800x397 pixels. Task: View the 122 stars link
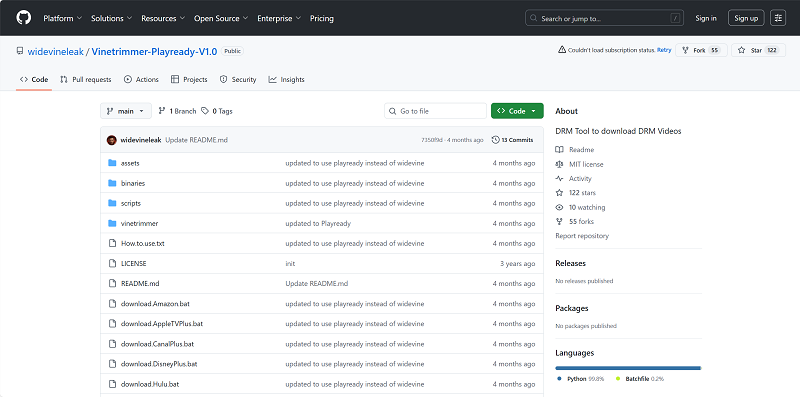click(x=576, y=193)
